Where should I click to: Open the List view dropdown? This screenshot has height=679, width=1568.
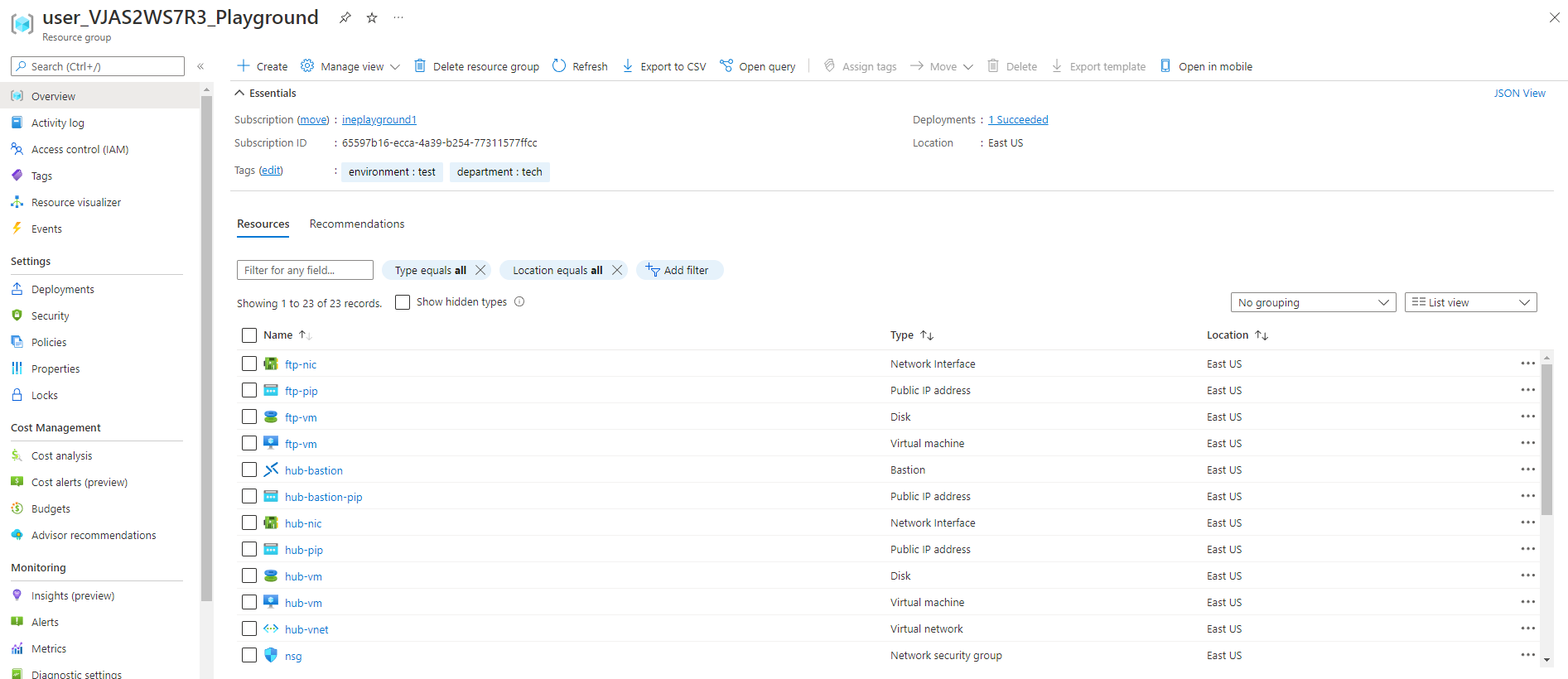(1470, 302)
